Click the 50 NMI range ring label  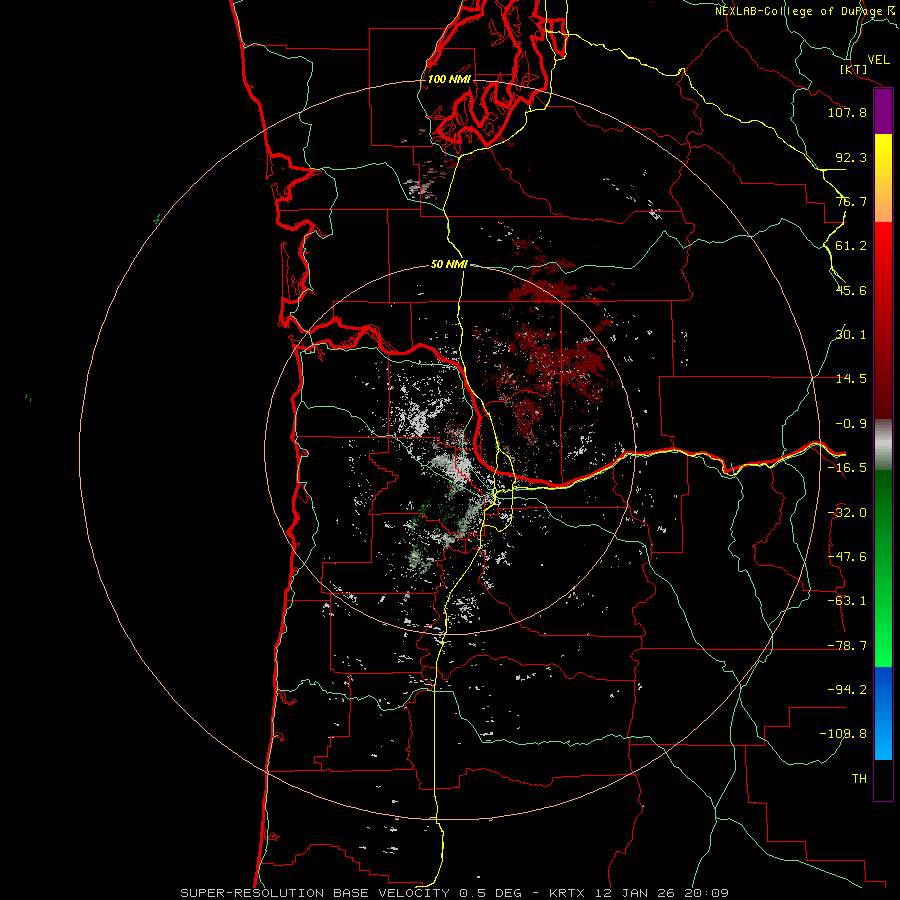click(449, 265)
